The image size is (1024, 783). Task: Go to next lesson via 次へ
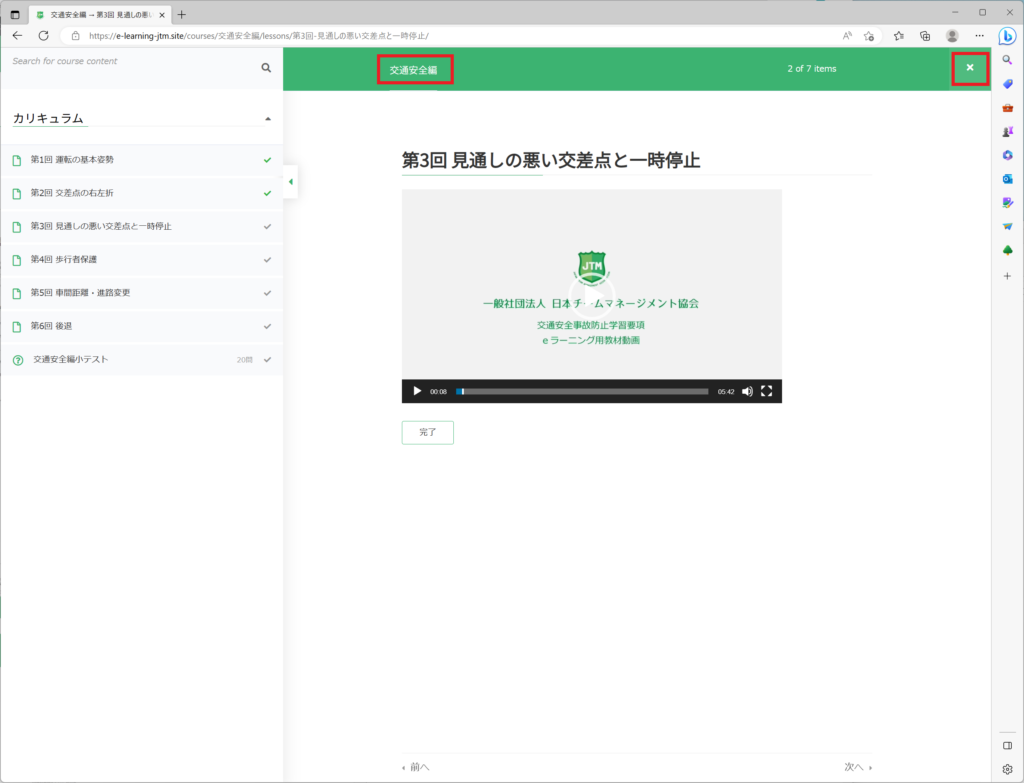pyautogui.click(x=857, y=767)
